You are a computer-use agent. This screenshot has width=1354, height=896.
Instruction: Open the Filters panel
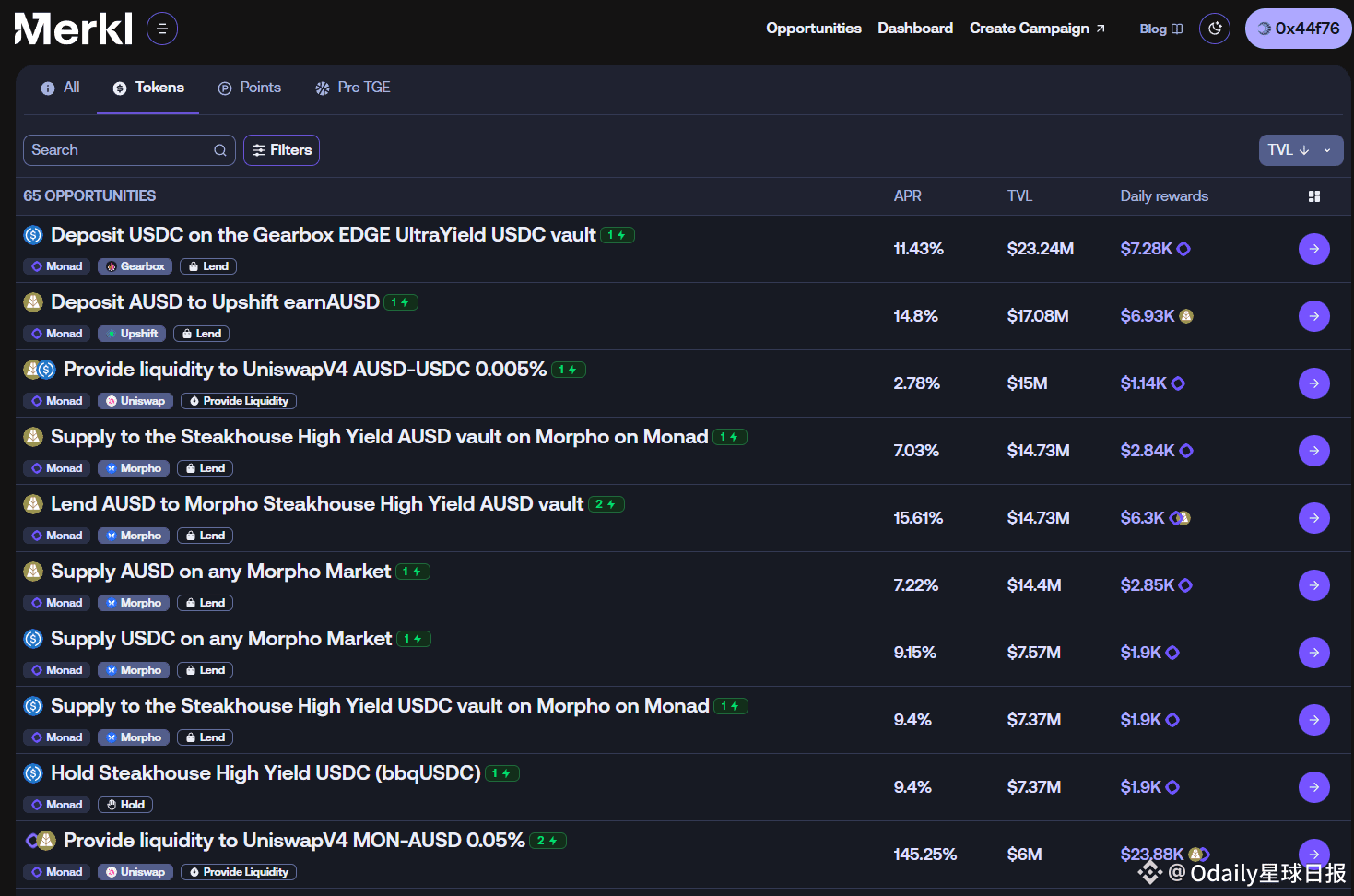(x=281, y=150)
